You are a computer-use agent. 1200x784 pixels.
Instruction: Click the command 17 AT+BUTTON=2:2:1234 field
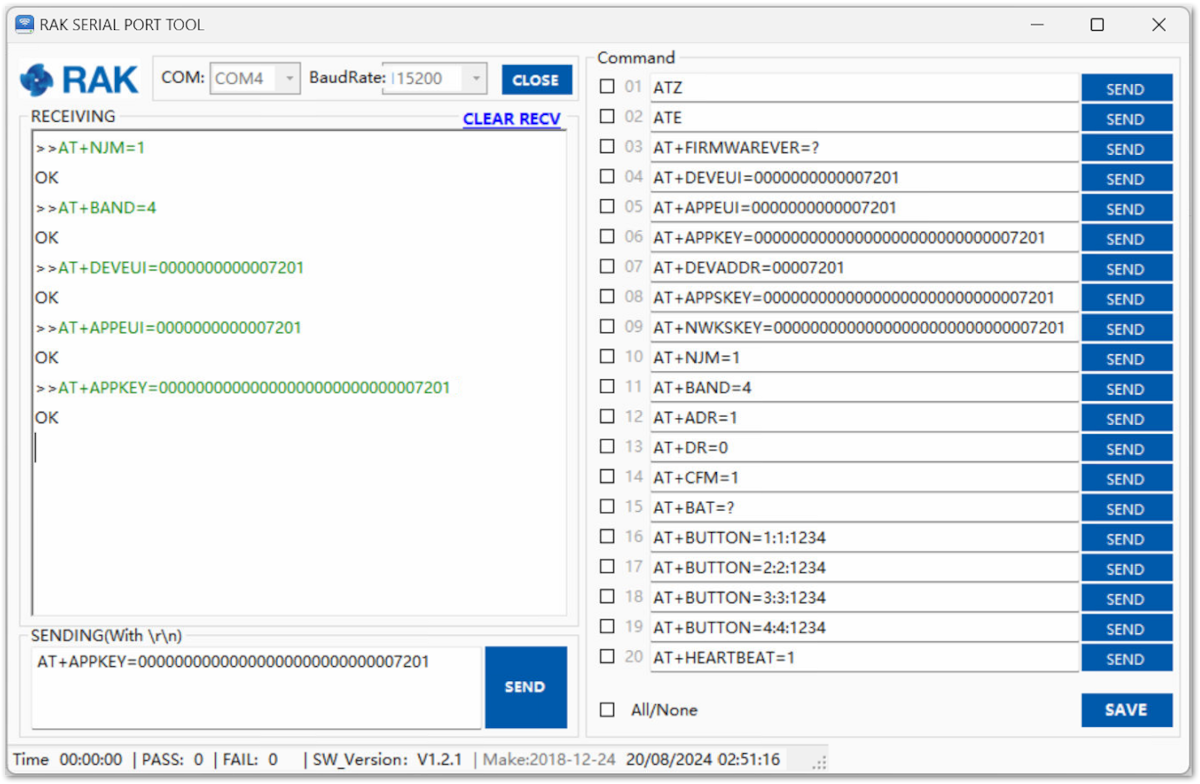click(864, 568)
